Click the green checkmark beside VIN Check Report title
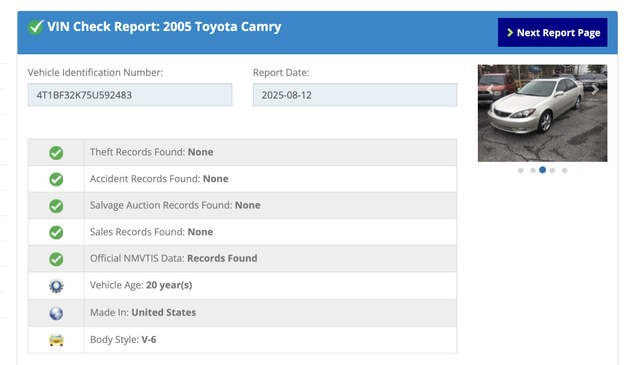641x365 pixels. [36, 27]
